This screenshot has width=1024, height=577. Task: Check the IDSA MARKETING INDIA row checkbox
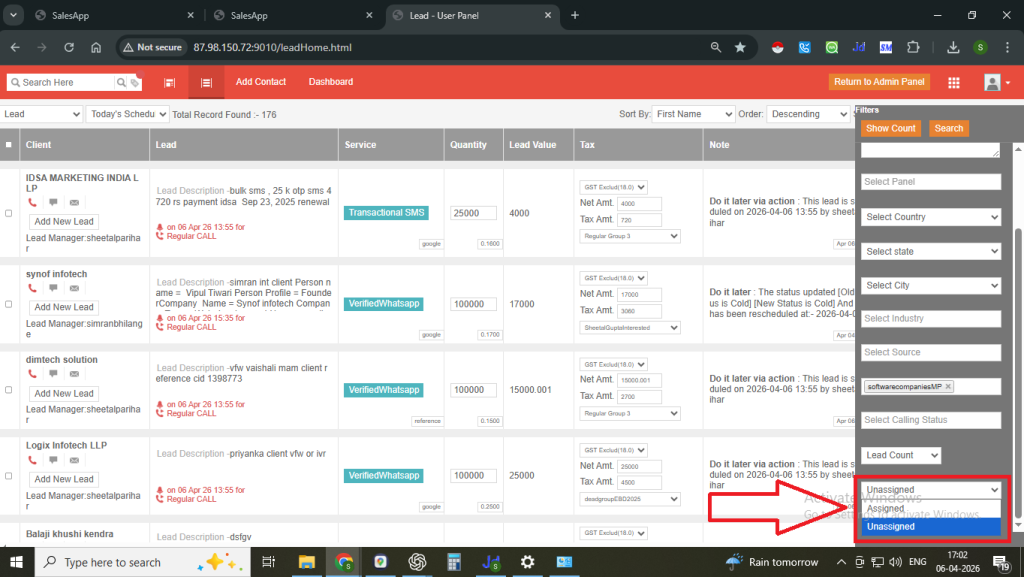[9, 213]
